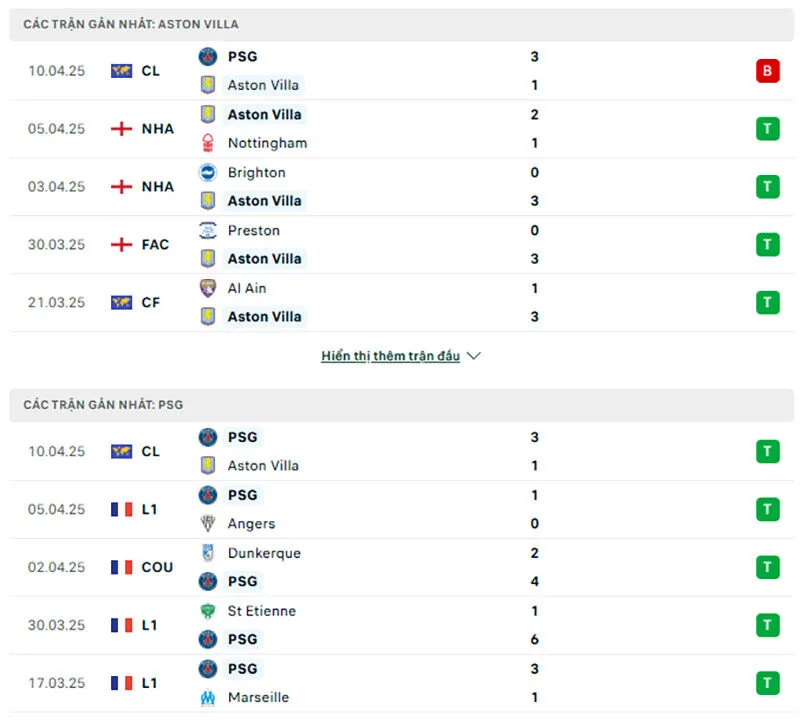Click the red B loss badge
Viewport: 800px width, 721px height.
(x=767, y=71)
